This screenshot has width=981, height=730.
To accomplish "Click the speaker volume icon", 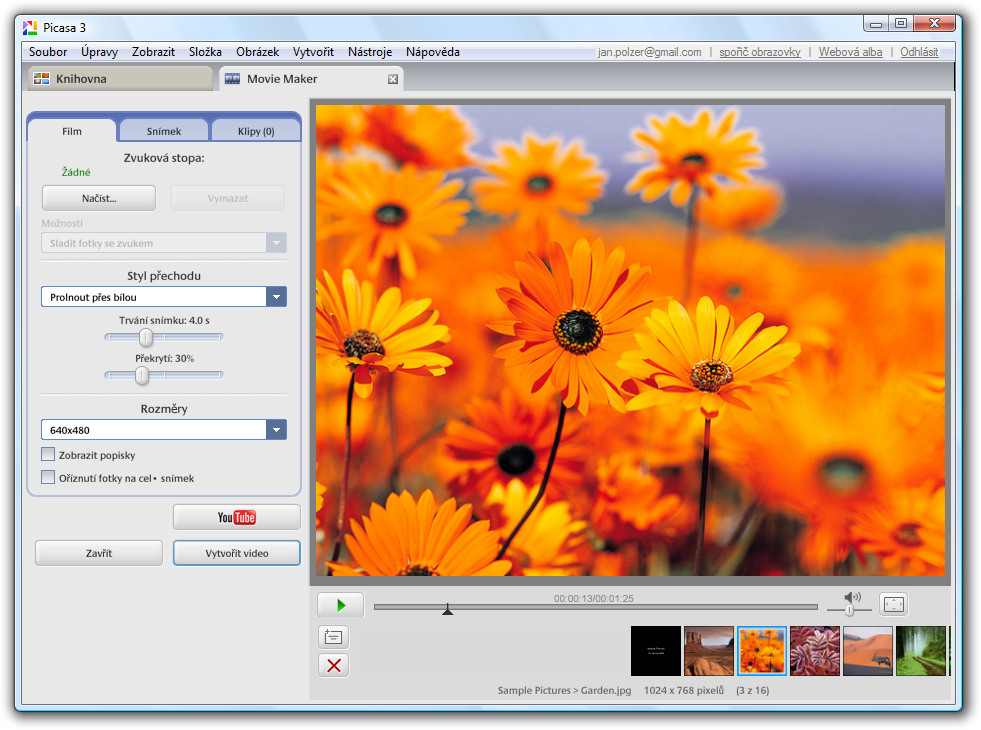I will pos(852,597).
